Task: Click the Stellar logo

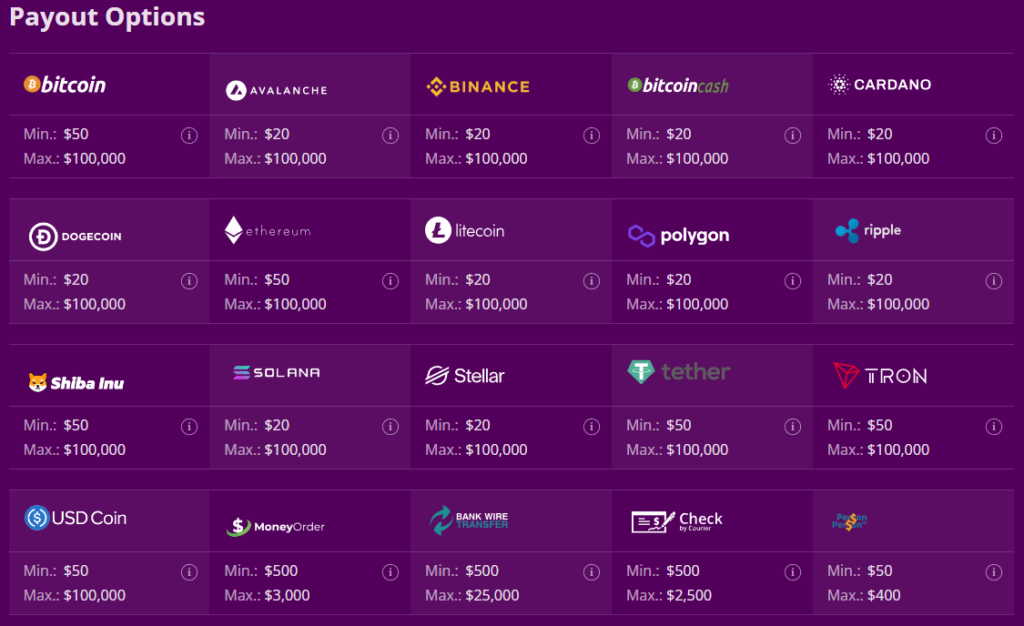Action: (464, 375)
